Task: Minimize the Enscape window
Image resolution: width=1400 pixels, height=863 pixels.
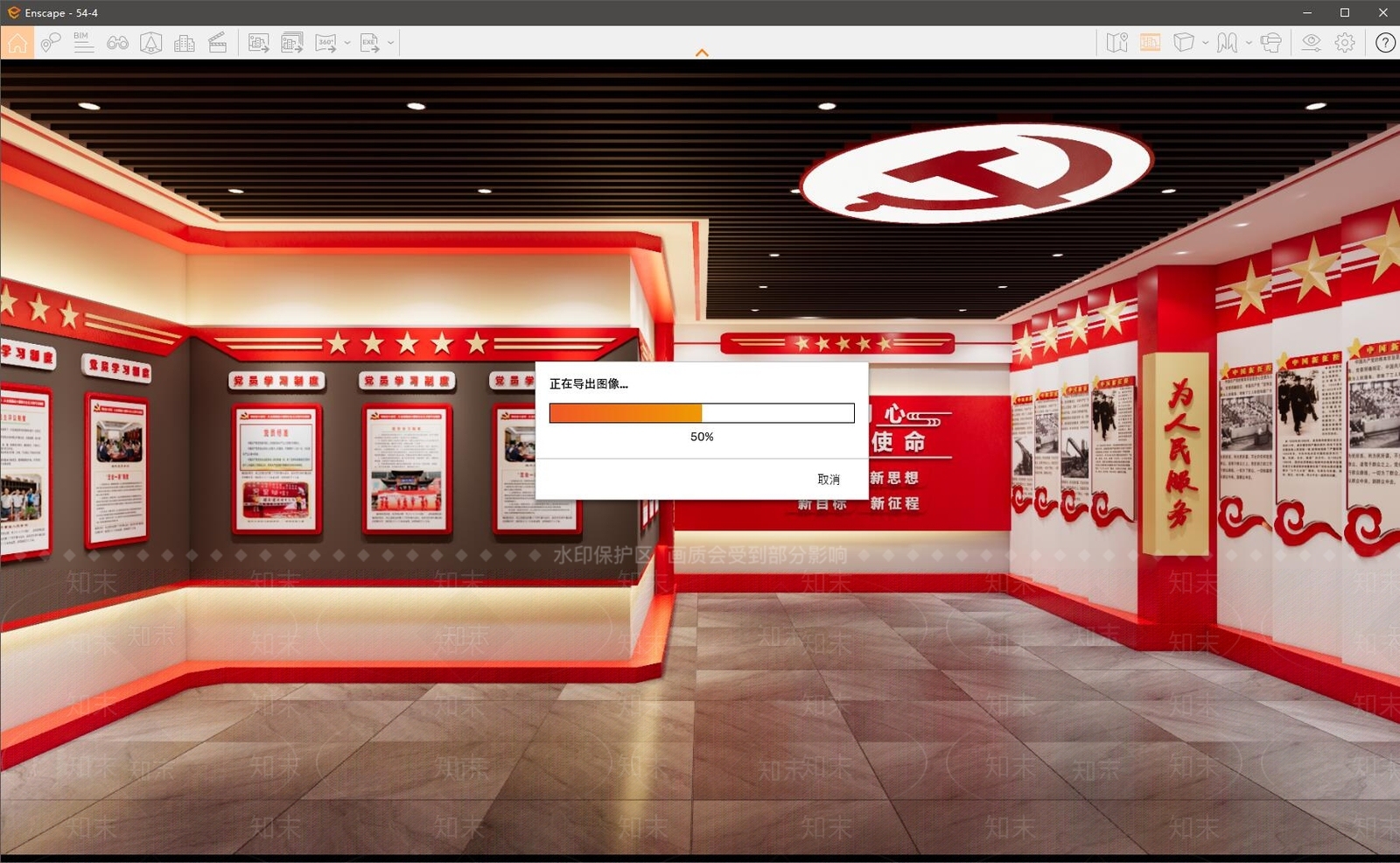Action: [x=1307, y=13]
